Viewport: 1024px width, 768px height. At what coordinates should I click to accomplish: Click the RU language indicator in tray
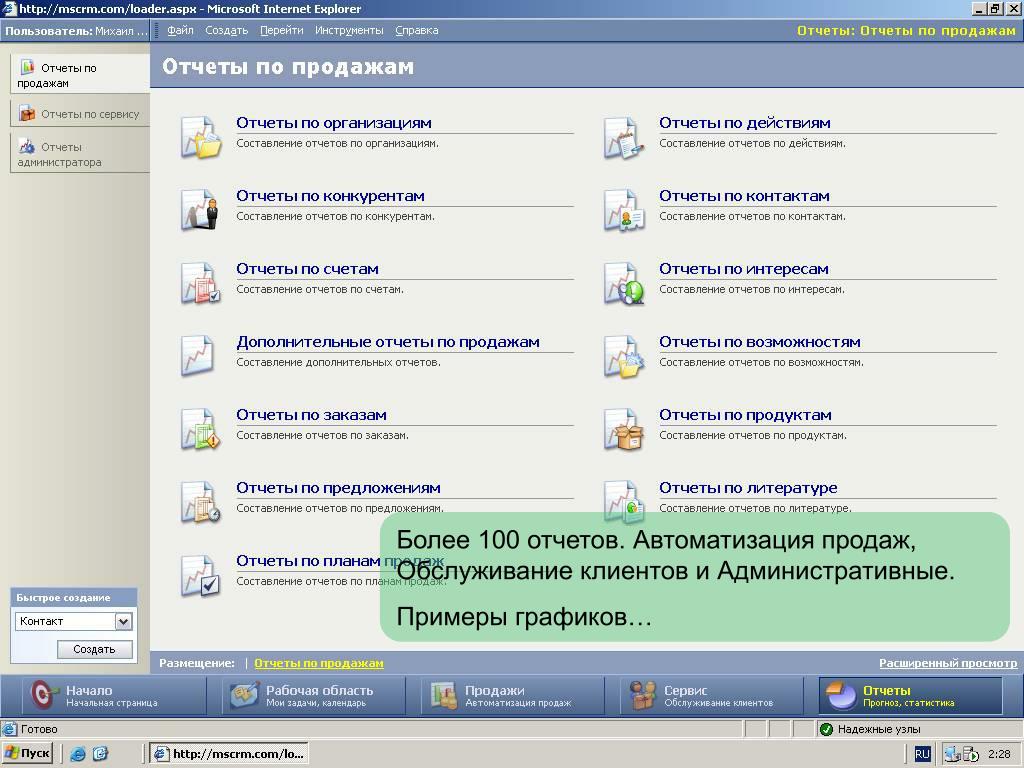(x=922, y=754)
